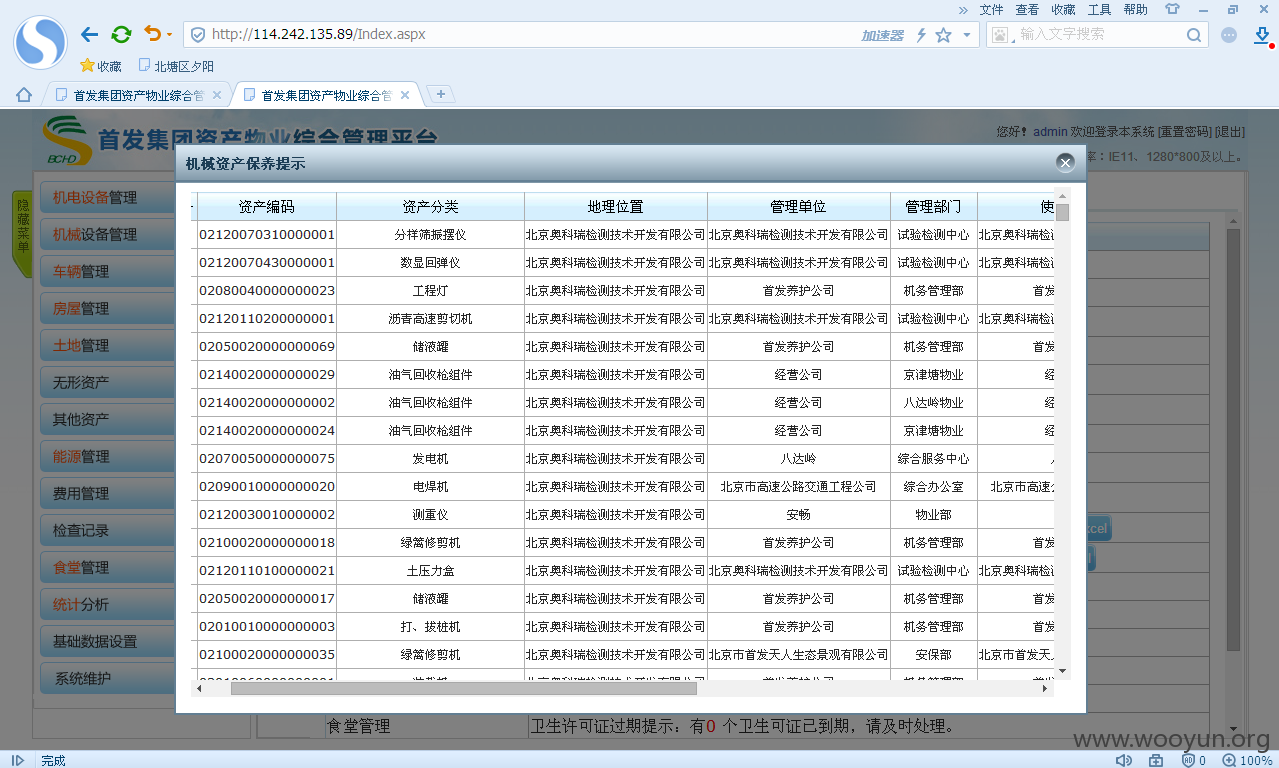This screenshot has width=1279, height=768.
Task: Expand the » chevron before 文件
Action: (x=963, y=10)
